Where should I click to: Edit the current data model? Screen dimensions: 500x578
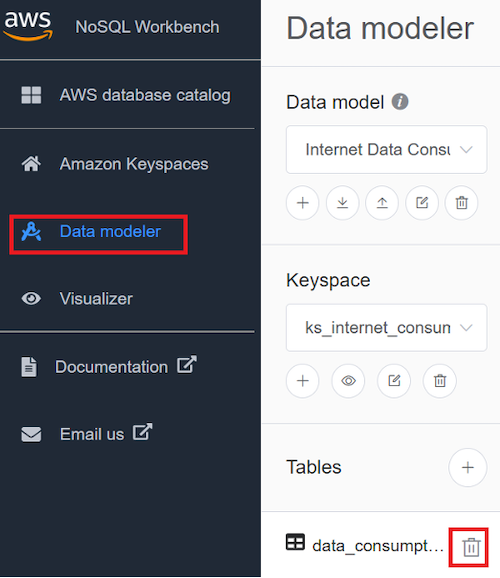tap(422, 203)
